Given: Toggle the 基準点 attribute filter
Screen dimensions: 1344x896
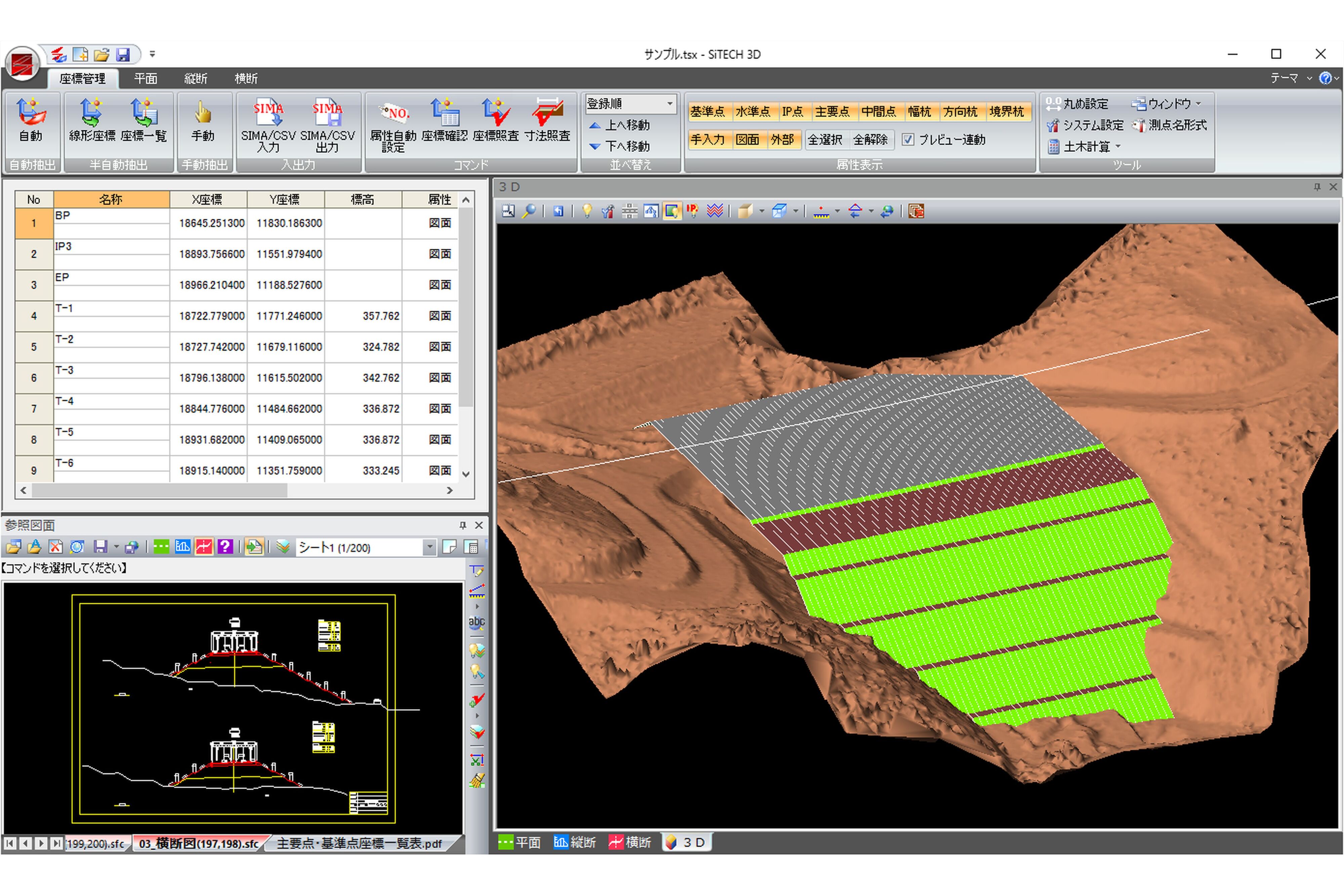Looking at the screenshot, I should point(707,111).
